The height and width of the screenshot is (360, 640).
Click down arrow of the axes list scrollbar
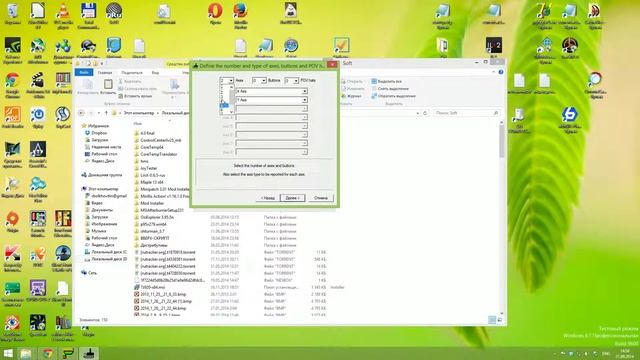pyautogui.click(x=231, y=111)
